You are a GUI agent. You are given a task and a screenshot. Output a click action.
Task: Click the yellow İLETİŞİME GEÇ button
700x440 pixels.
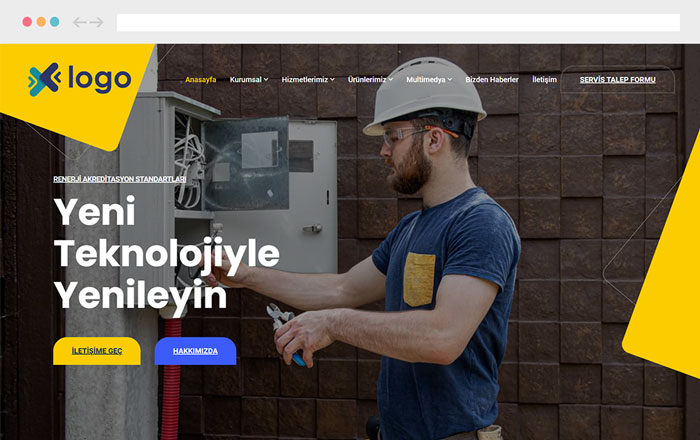coord(97,351)
